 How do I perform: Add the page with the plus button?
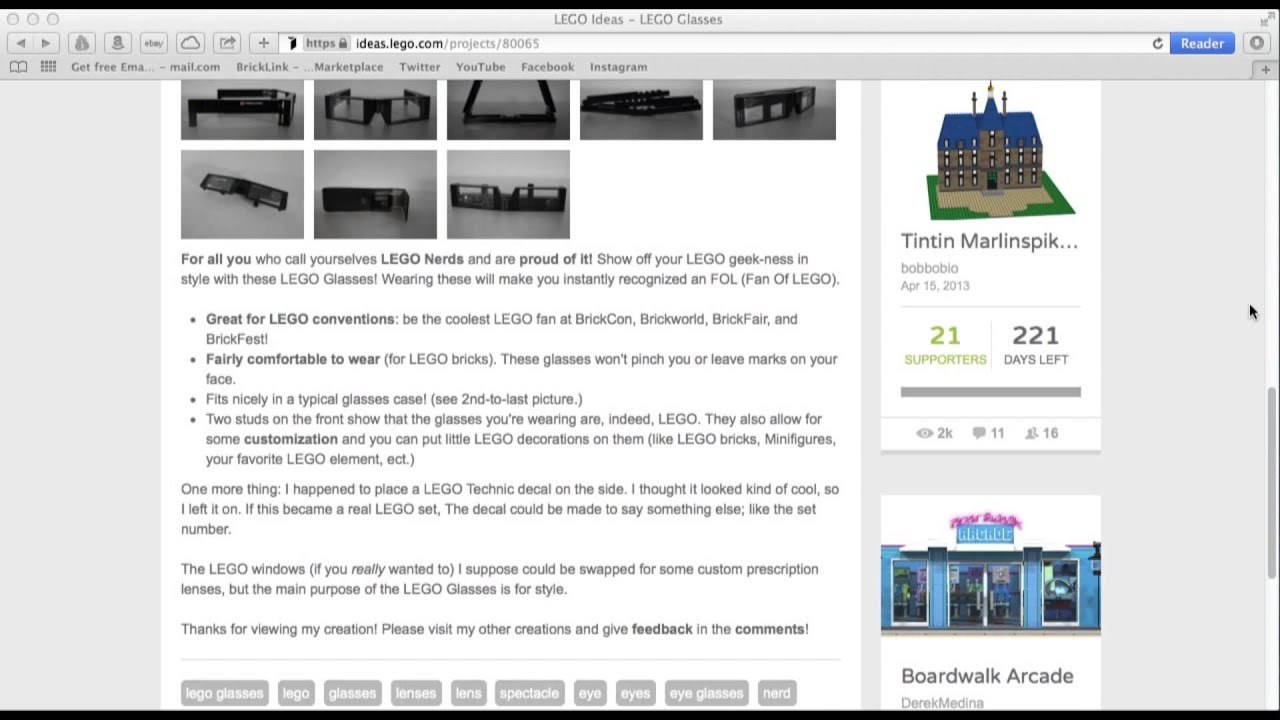pyautogui.click(x=263, y=43)
